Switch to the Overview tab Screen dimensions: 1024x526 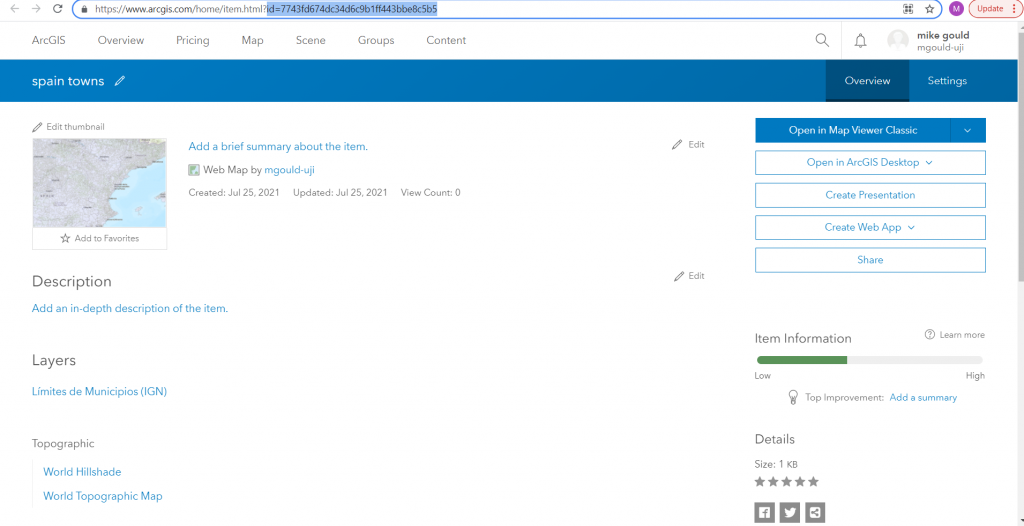(867, 81)
